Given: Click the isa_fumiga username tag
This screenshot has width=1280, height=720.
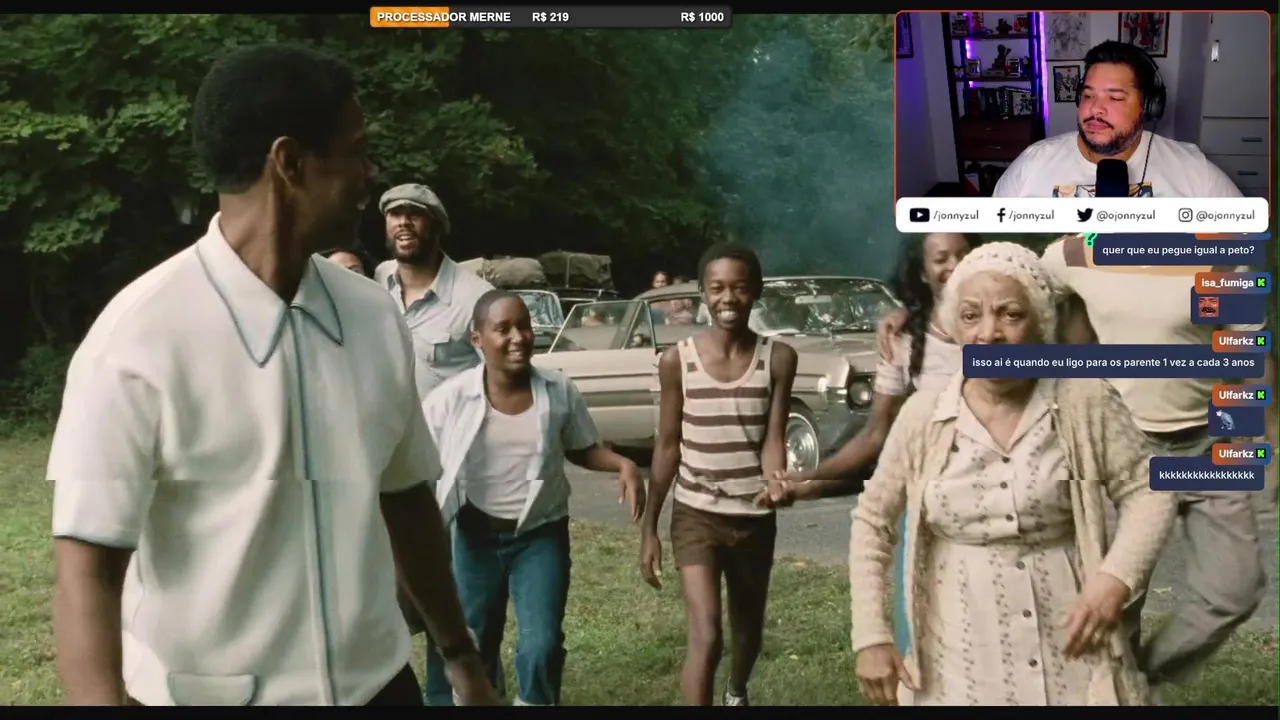Looking at the screenshot, I should pos(1232,283).
